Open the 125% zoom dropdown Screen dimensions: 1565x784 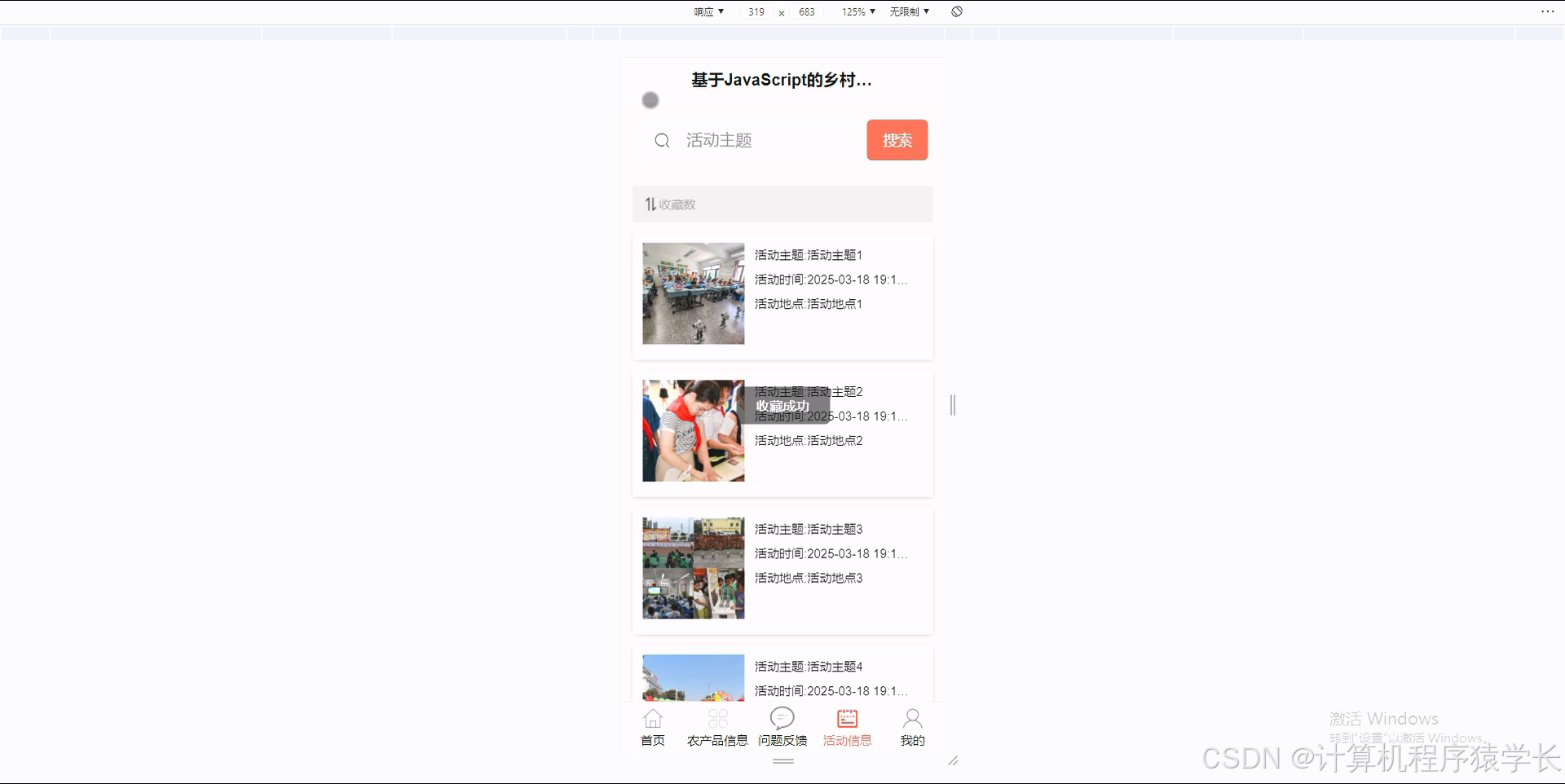(x=857, y=11)
